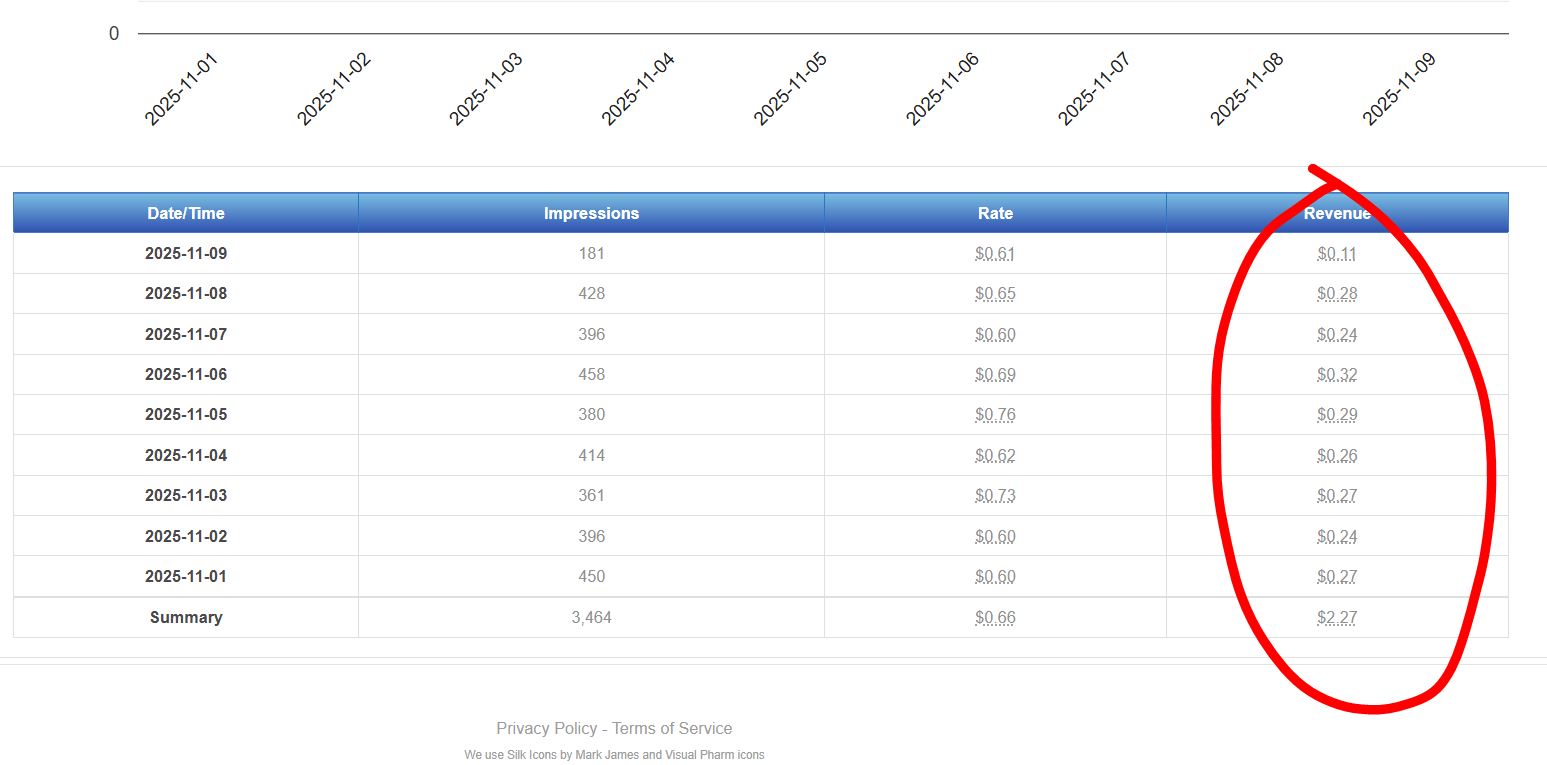The width and height of the screenshot is (1547, 765).
Task: Click the $0.66 summary rate value
Action: tap(995, 617)
